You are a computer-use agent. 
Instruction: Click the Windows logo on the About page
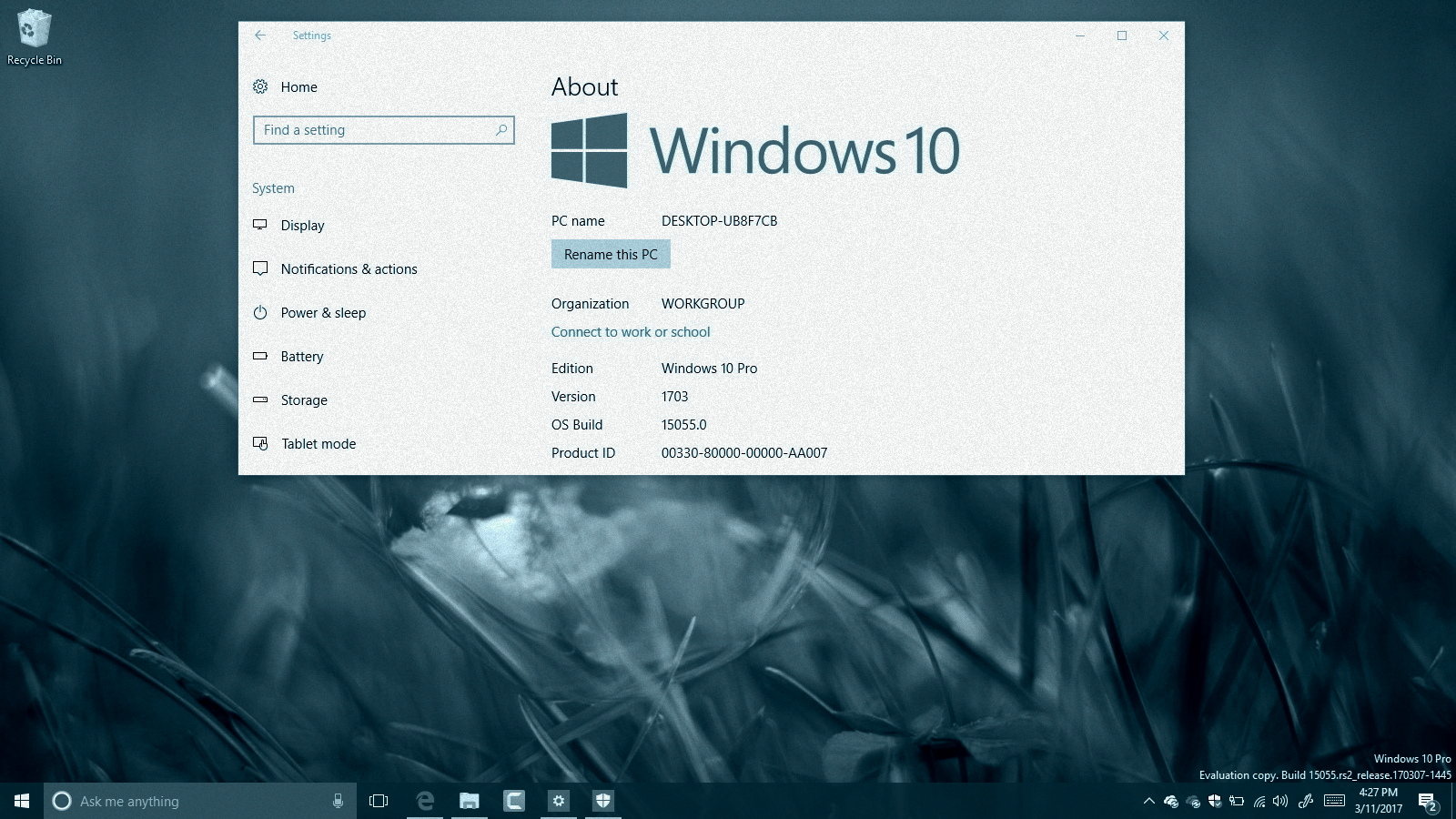point(590,150)
